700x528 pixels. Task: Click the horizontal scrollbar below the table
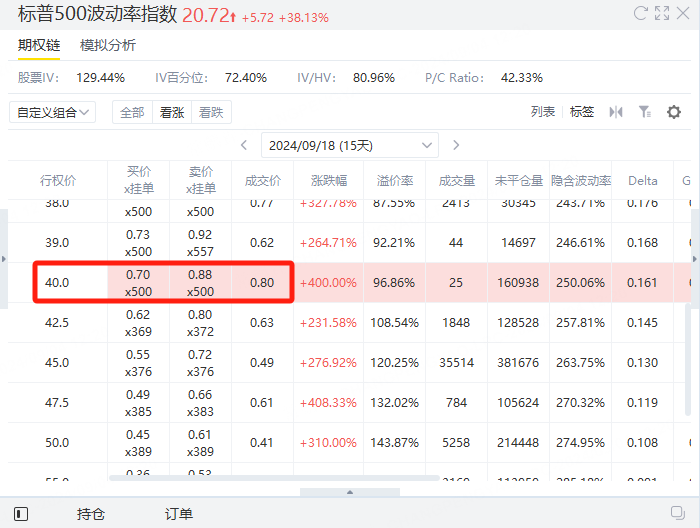[274, 478]
